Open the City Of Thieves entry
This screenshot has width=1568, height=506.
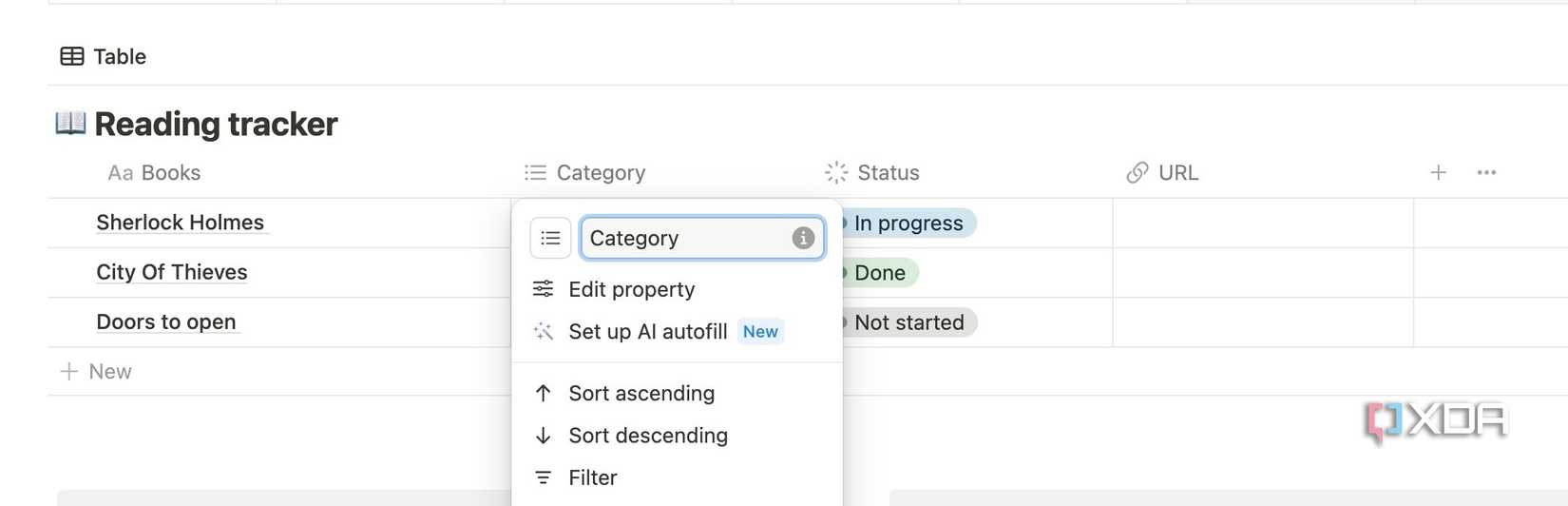click(172, 272)
